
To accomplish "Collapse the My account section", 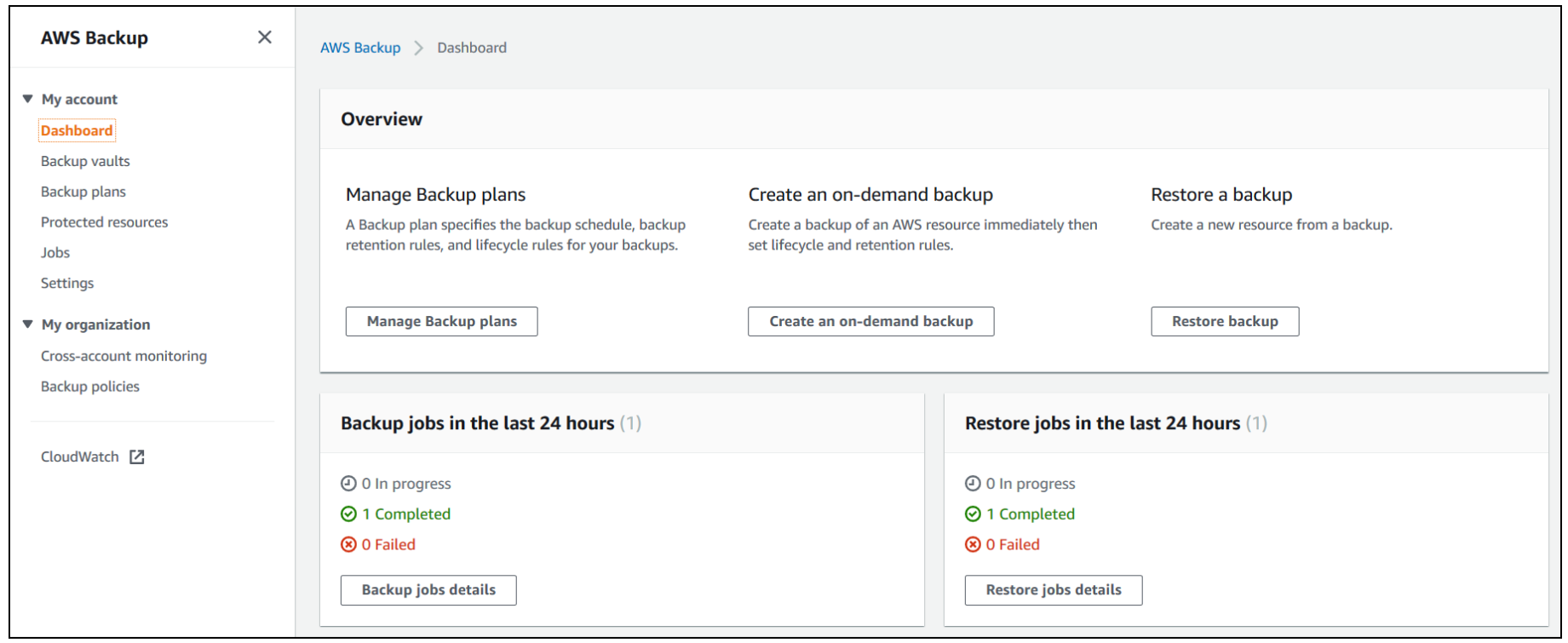I will click(28, 100).
